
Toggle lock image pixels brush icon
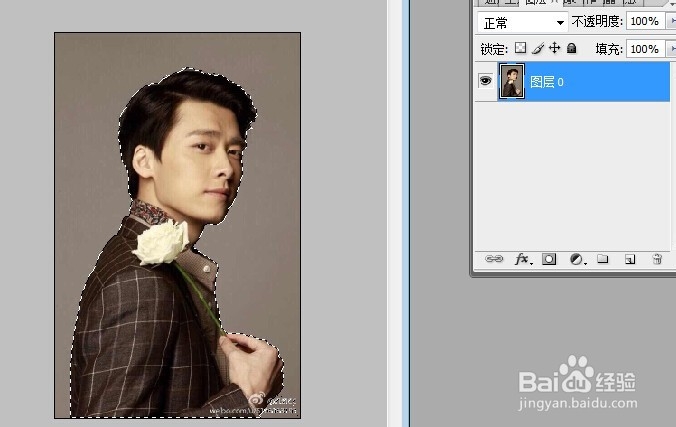538,48
